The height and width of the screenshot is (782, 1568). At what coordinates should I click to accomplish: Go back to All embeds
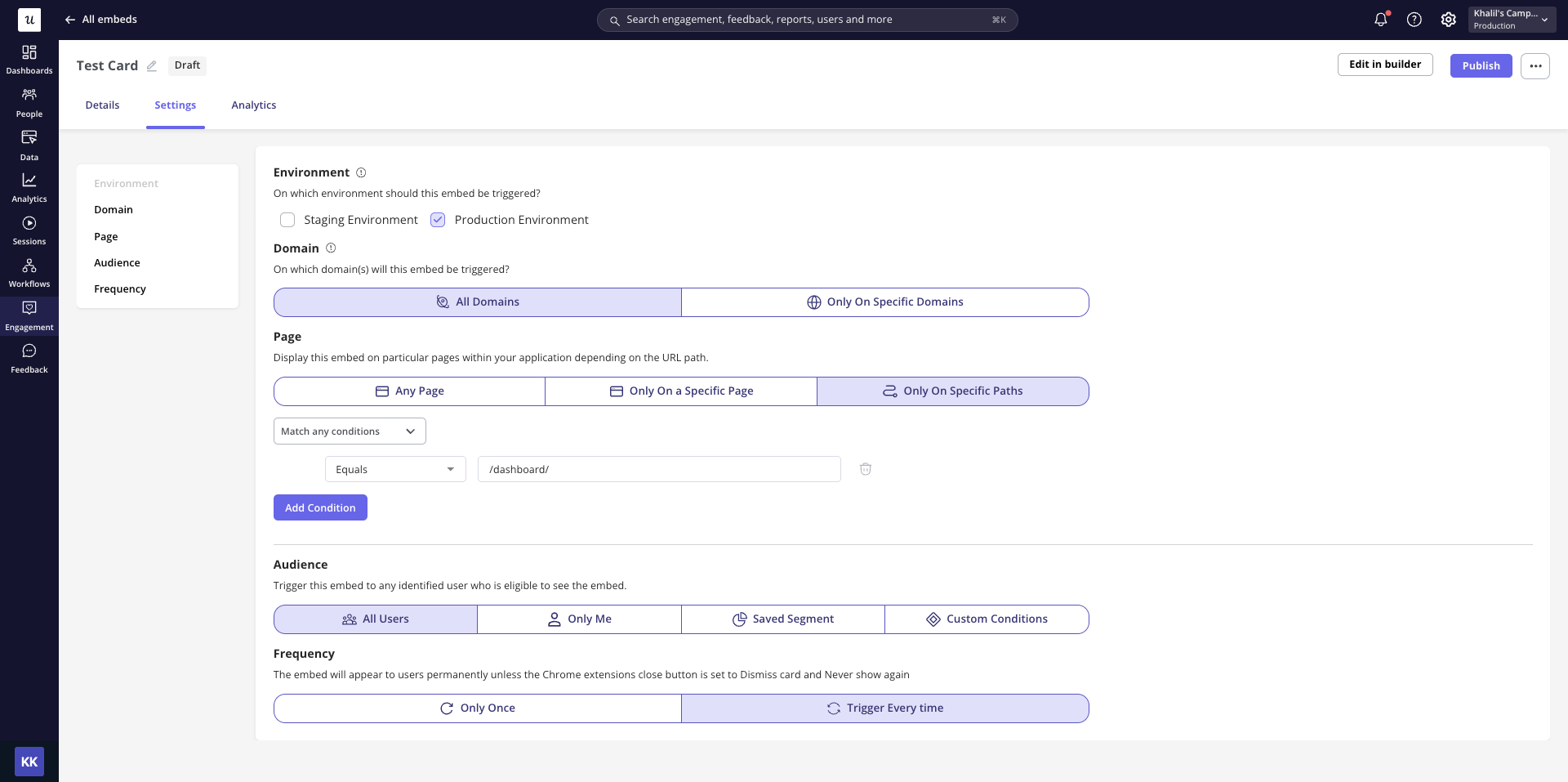[100, 20]
